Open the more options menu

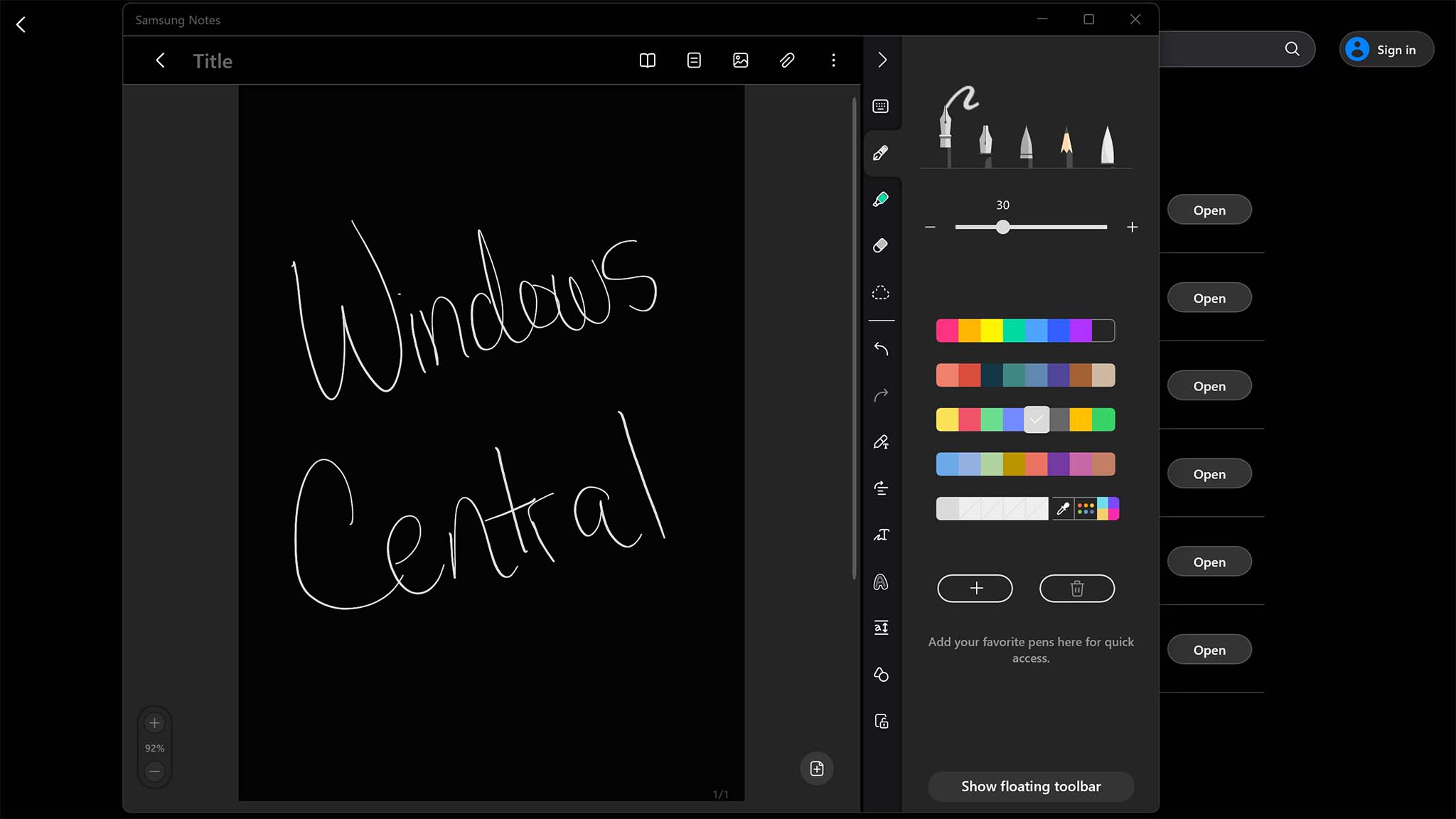pyautogui.click(x=833, y=60)
